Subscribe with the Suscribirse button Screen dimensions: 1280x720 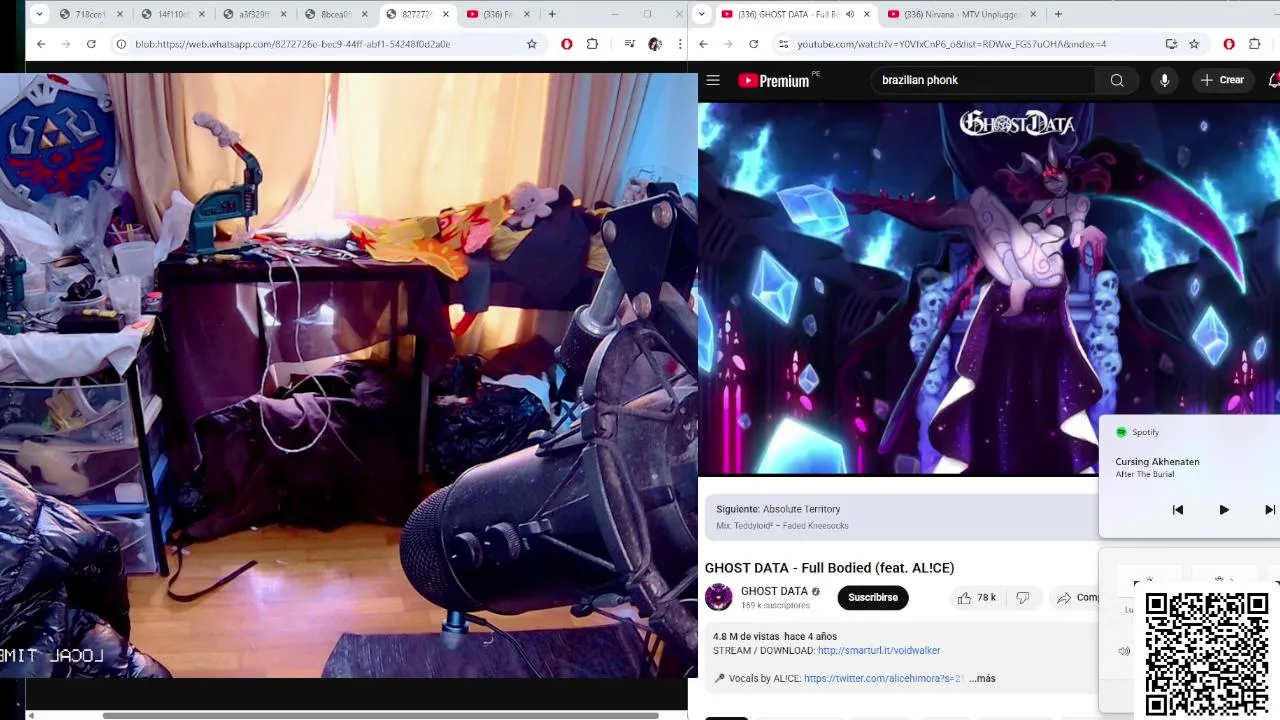(x=873, y=598)
